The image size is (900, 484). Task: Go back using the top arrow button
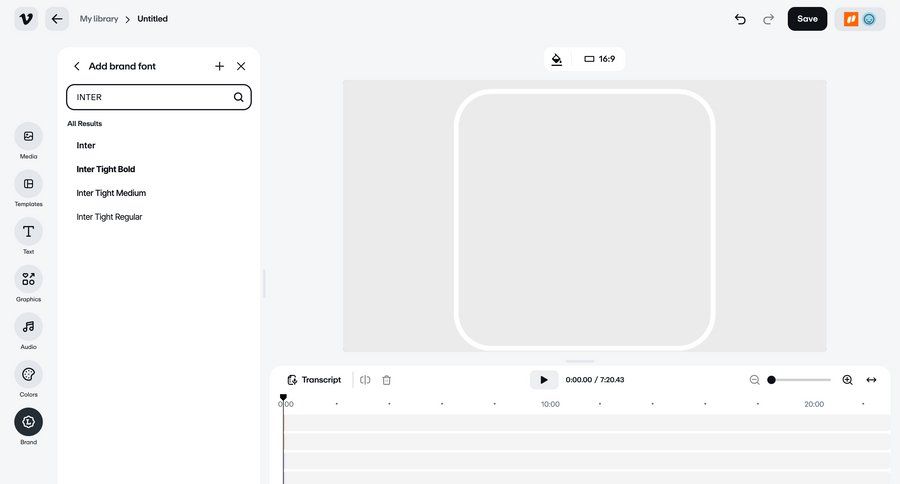pyautogui.click(x=57, y=19)
